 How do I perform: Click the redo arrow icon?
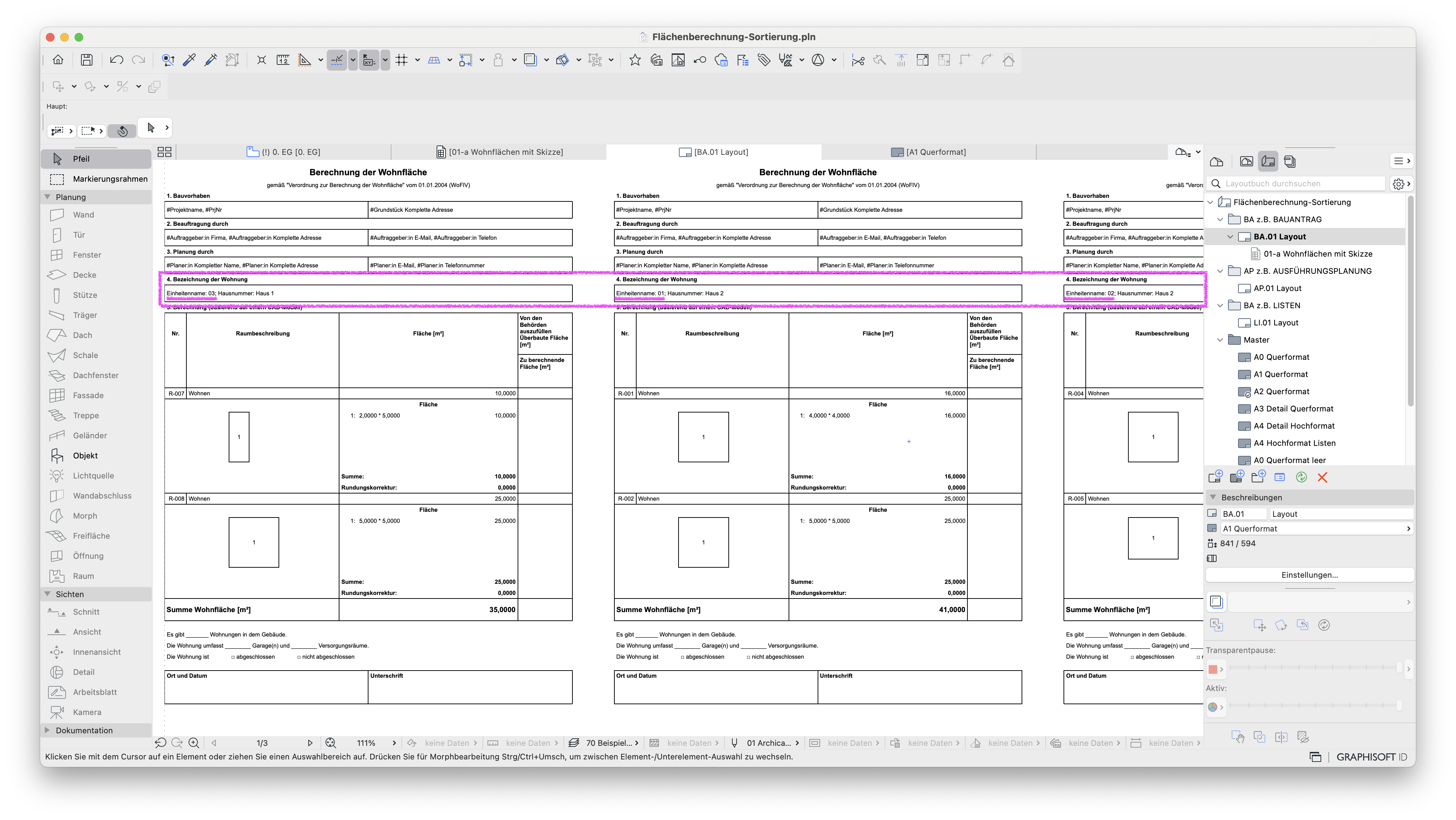(138, 60)
